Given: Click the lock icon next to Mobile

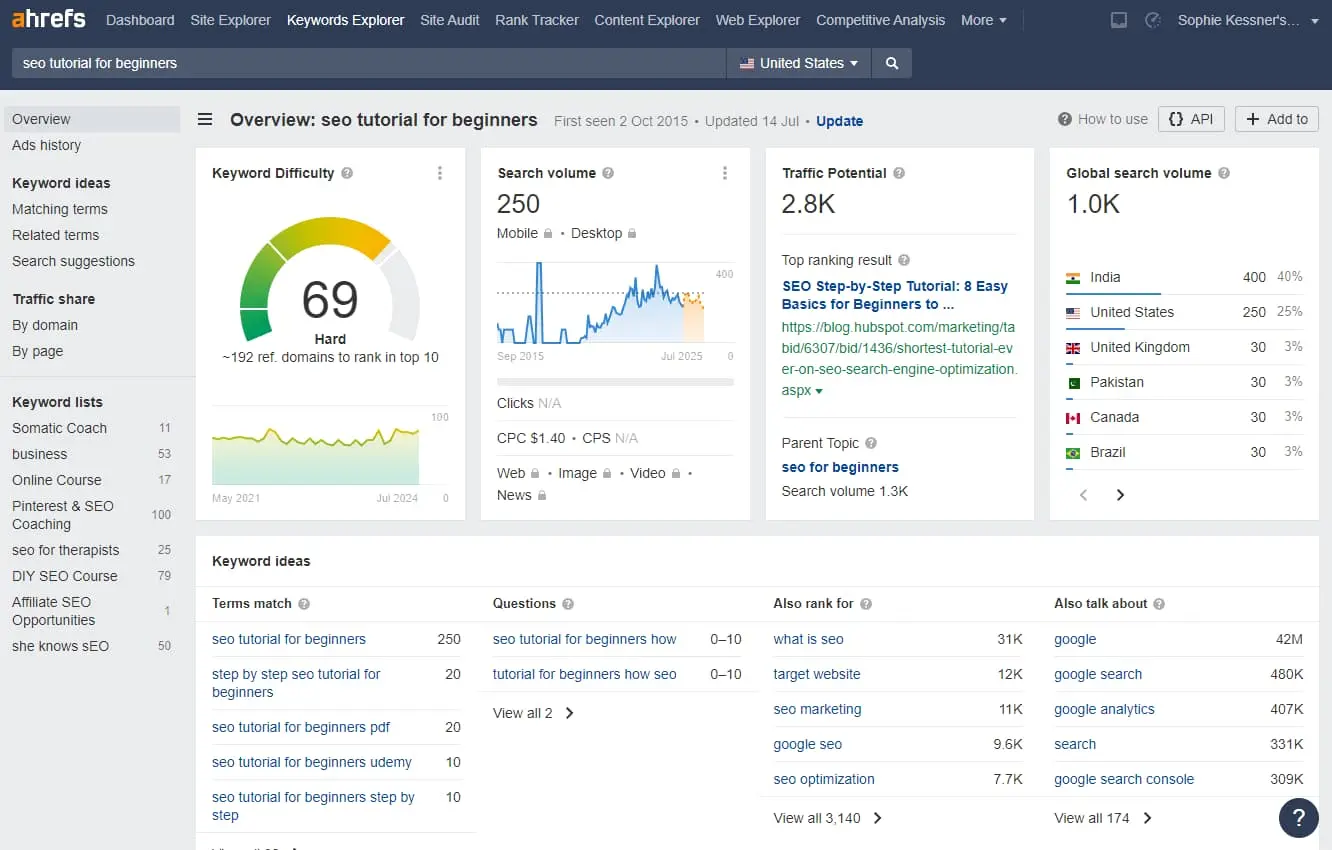Looking at the screenshot, I should pos(548,233).
